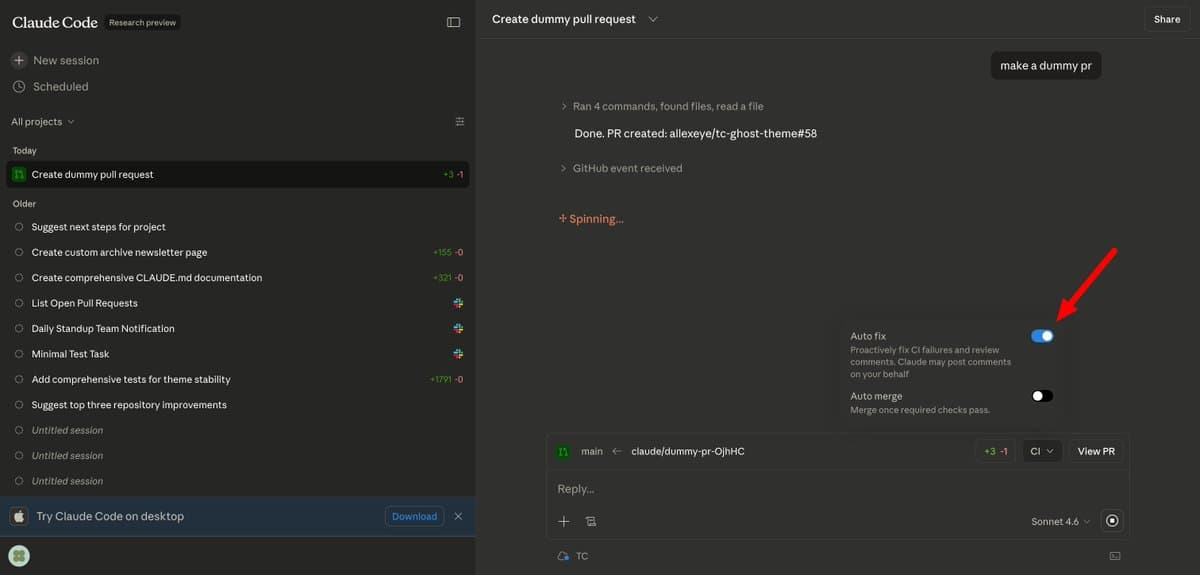Click Slack icon on Minimal Test Task
This screenshot has height=575, width=1200.
click(459, 354)
